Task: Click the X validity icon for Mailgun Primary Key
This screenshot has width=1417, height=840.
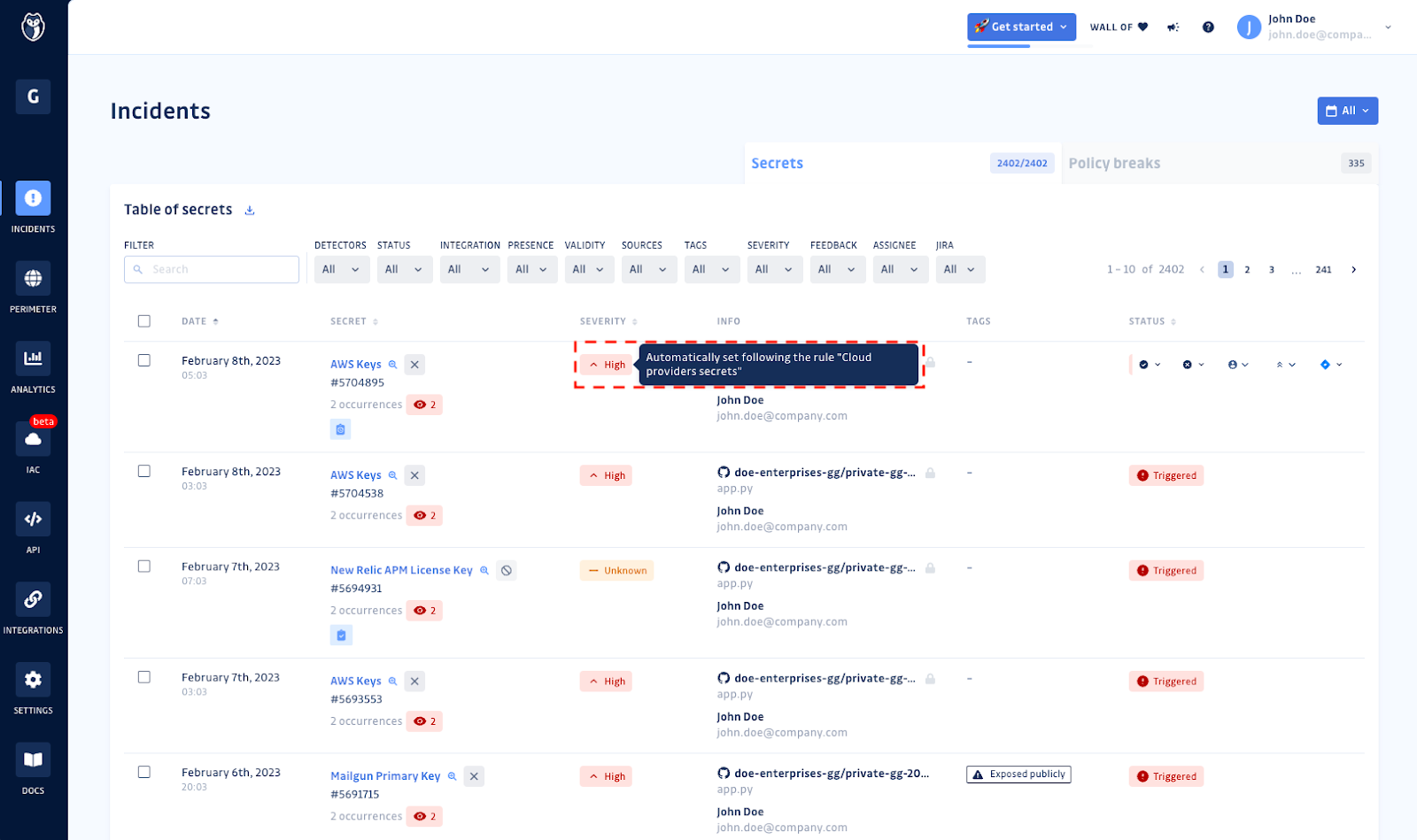Action: [474, 776]
